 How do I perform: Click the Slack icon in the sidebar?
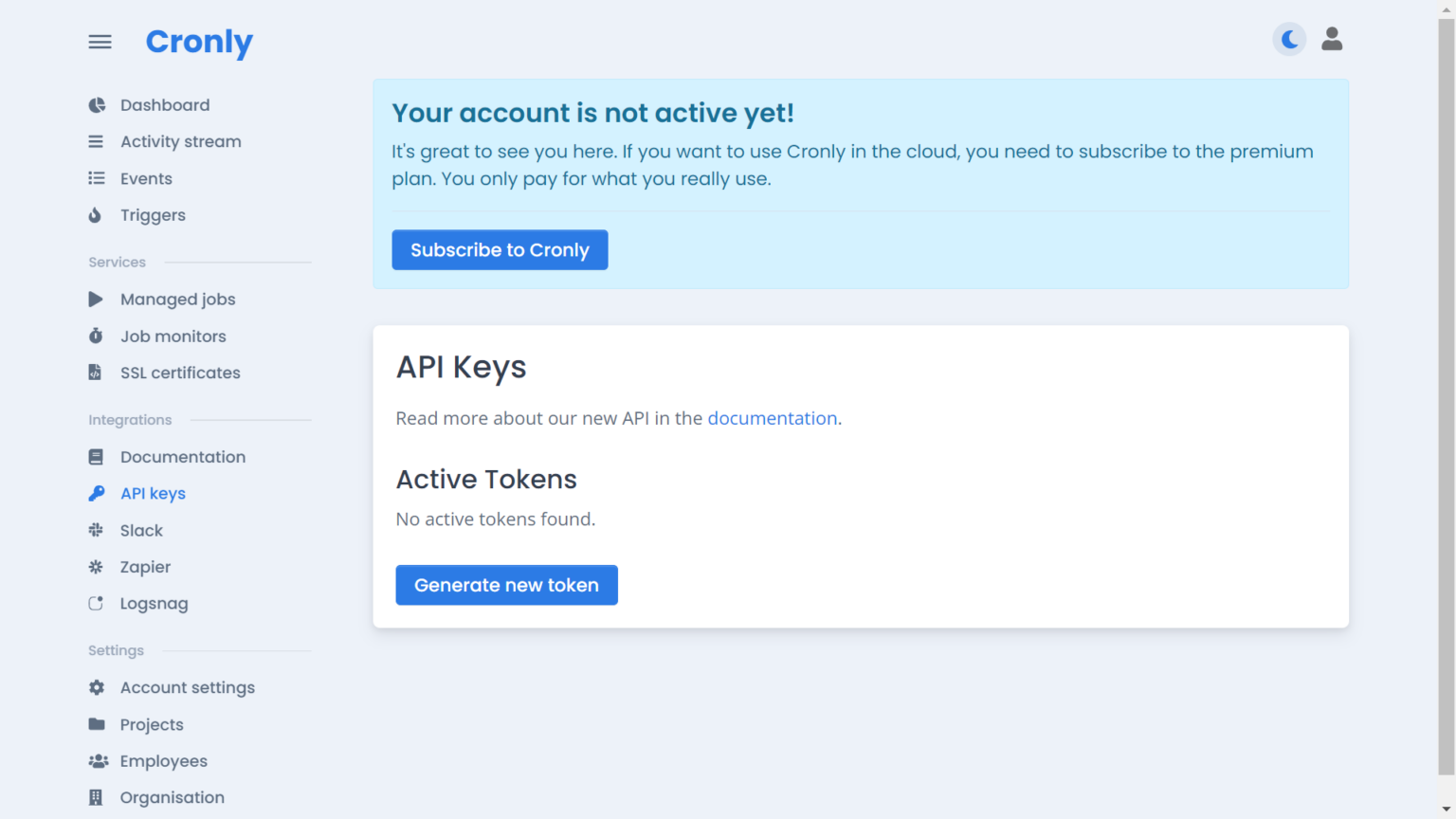96,531
